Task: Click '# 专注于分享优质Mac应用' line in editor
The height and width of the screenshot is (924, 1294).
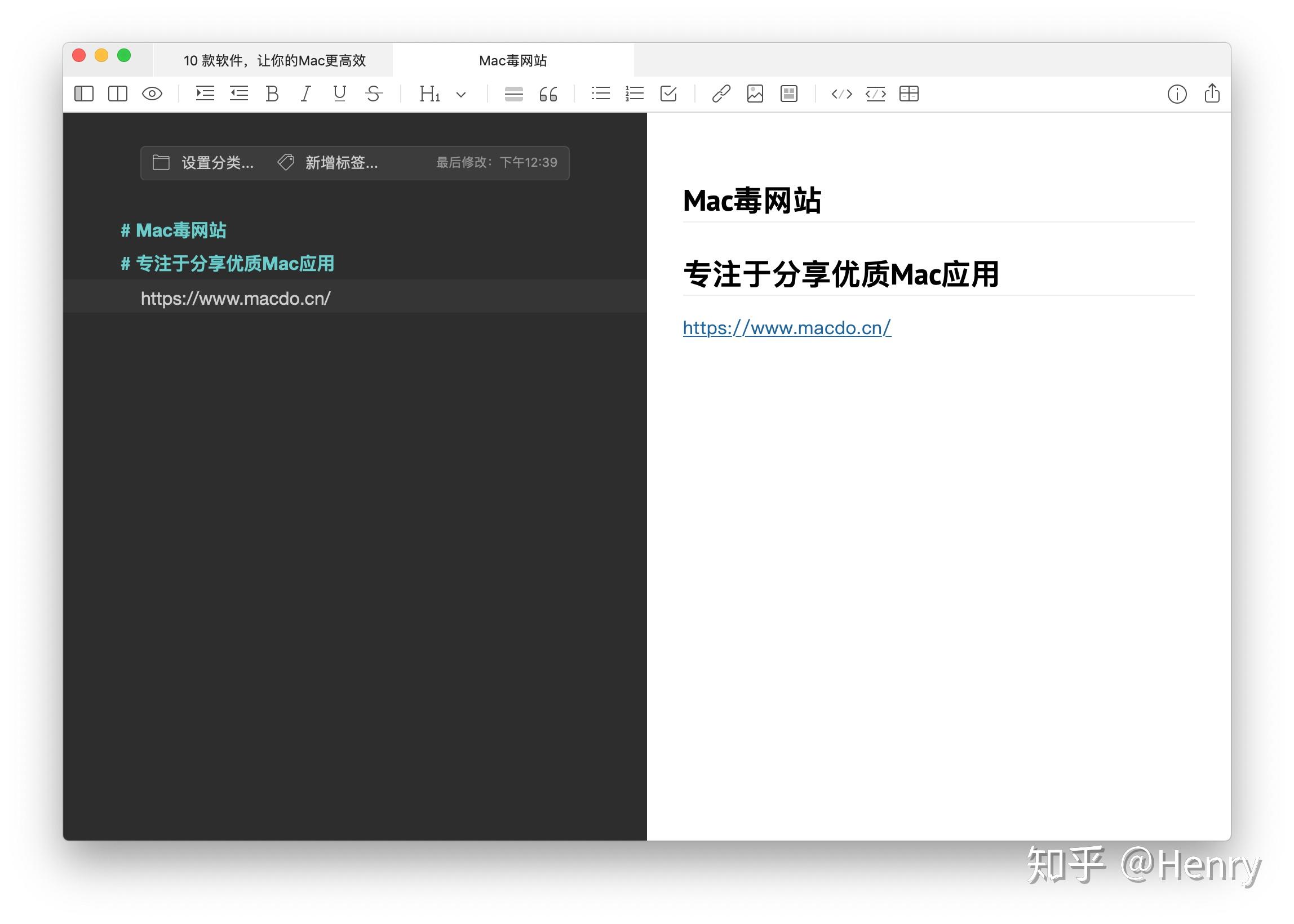Action: click(228, 264)
